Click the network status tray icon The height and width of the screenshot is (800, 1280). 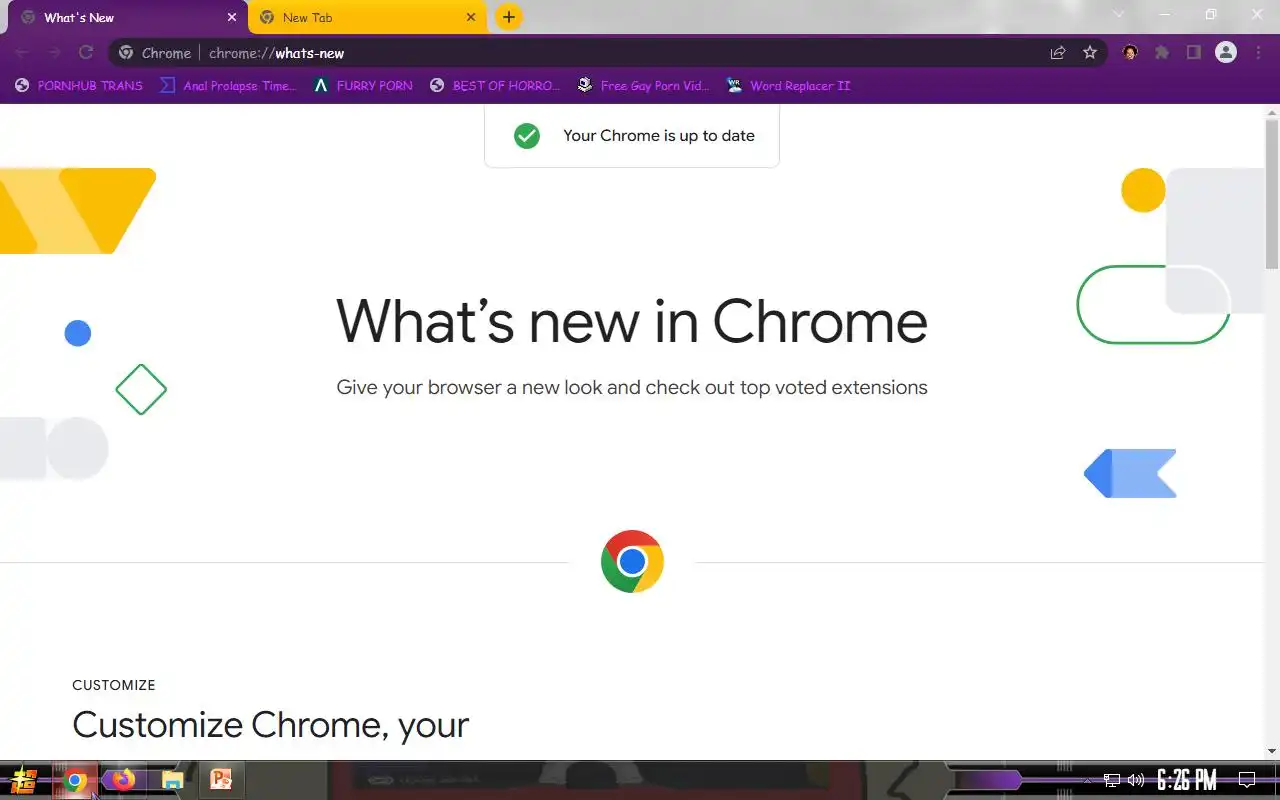pyautogui.click(x=1112, y=780)
